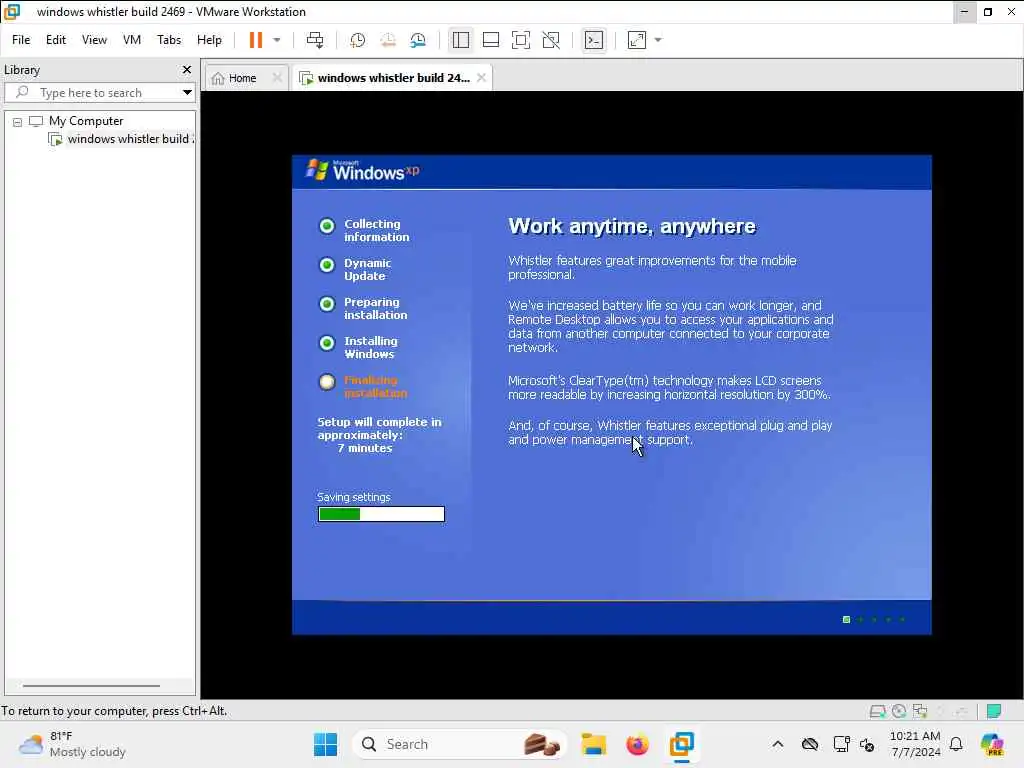Click the hard disk status bar icon

click(878, 711)
